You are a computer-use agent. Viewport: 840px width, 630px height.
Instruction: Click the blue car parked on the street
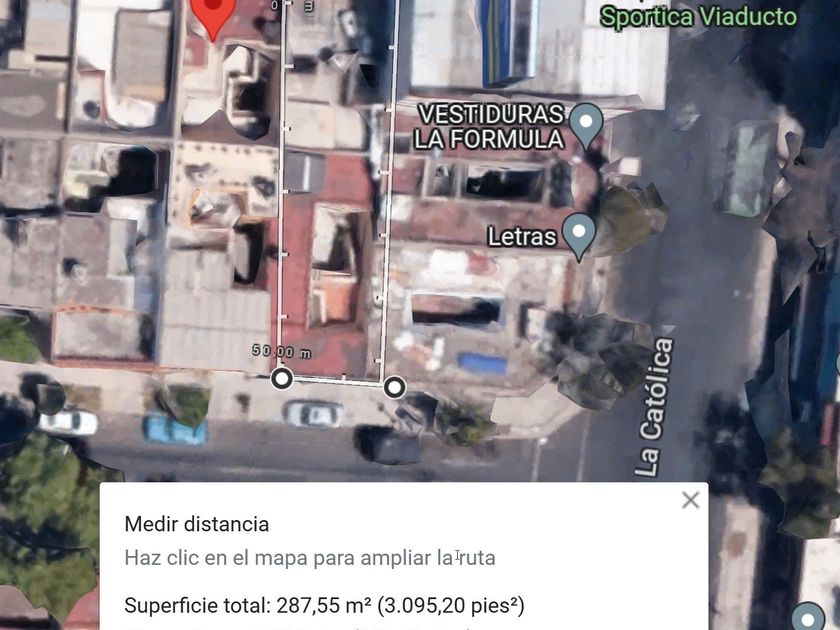175,430
